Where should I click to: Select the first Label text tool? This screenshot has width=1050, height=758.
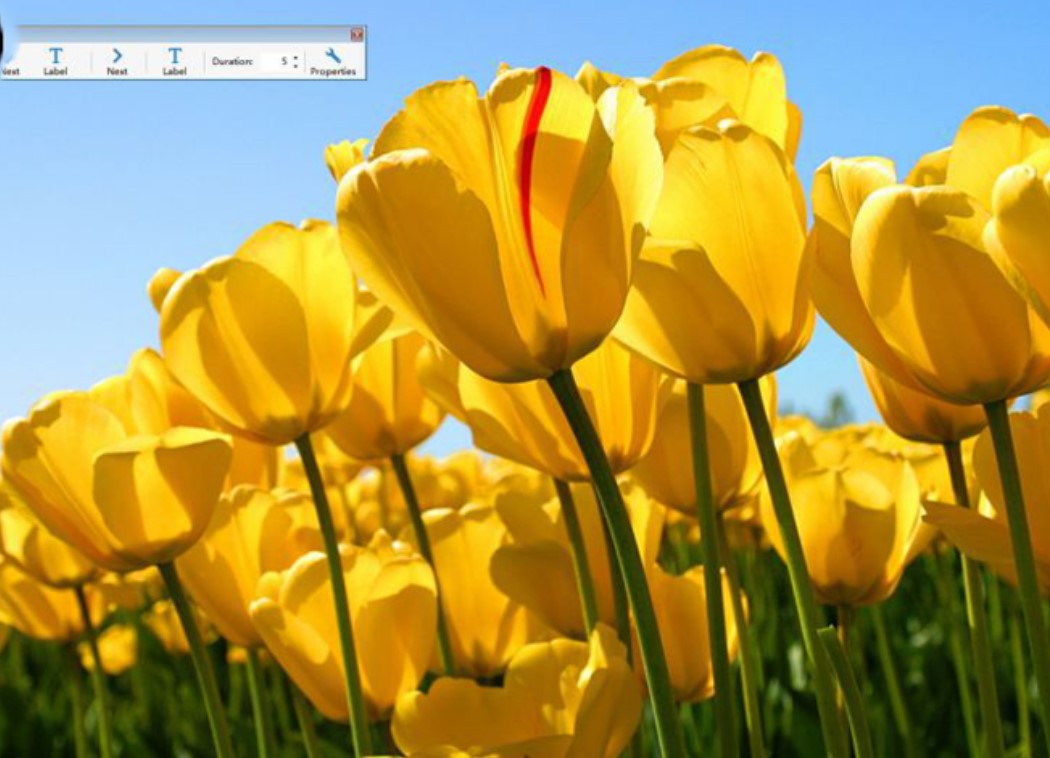coord(55,58)
